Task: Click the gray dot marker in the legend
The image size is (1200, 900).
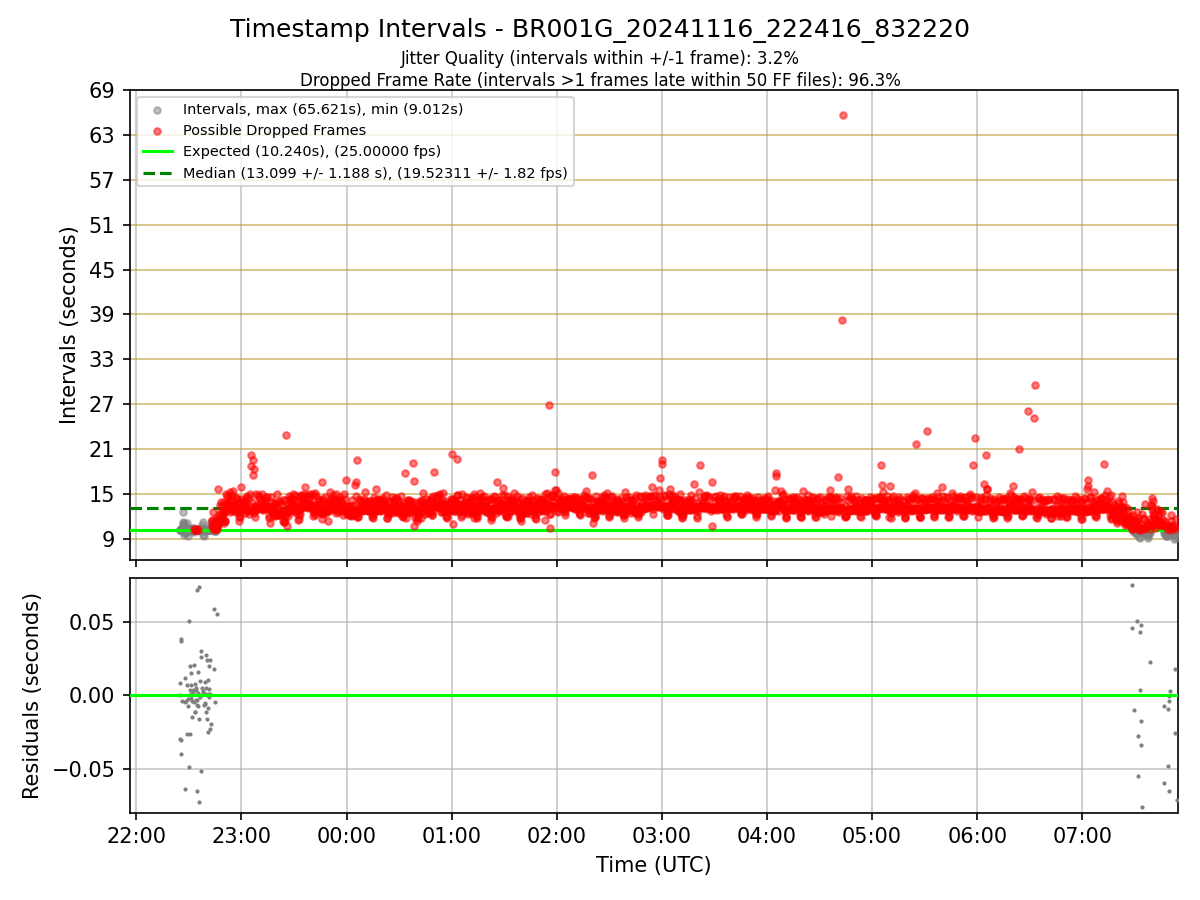Action: point(157,109)
